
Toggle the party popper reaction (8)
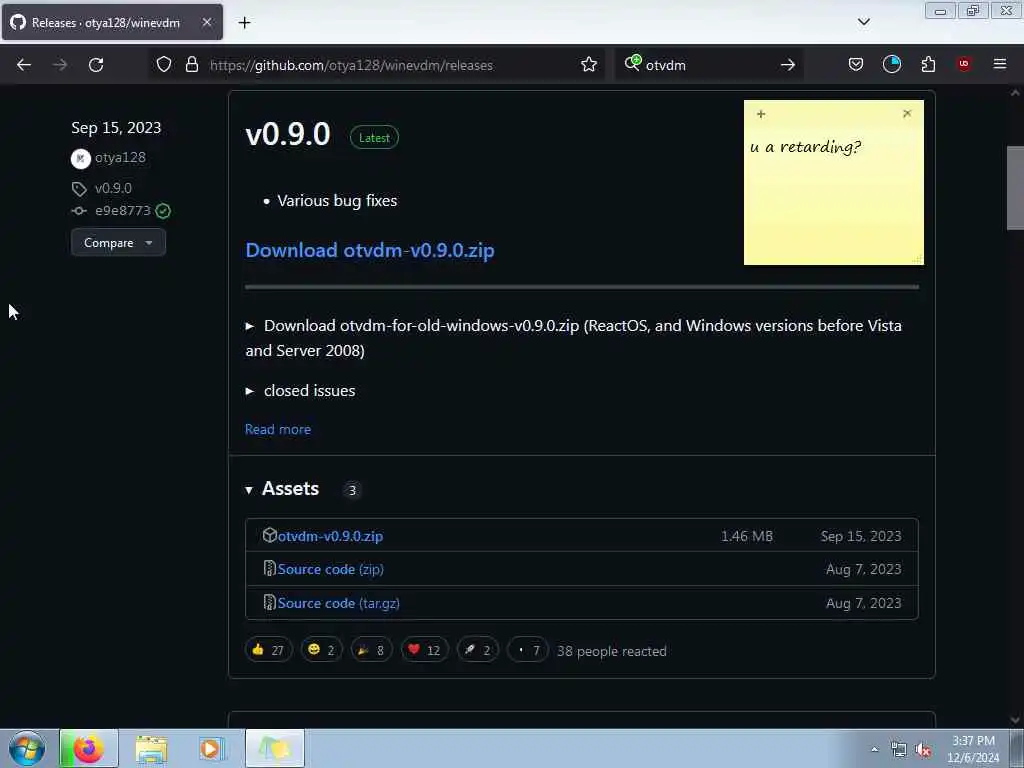(371, 650)
